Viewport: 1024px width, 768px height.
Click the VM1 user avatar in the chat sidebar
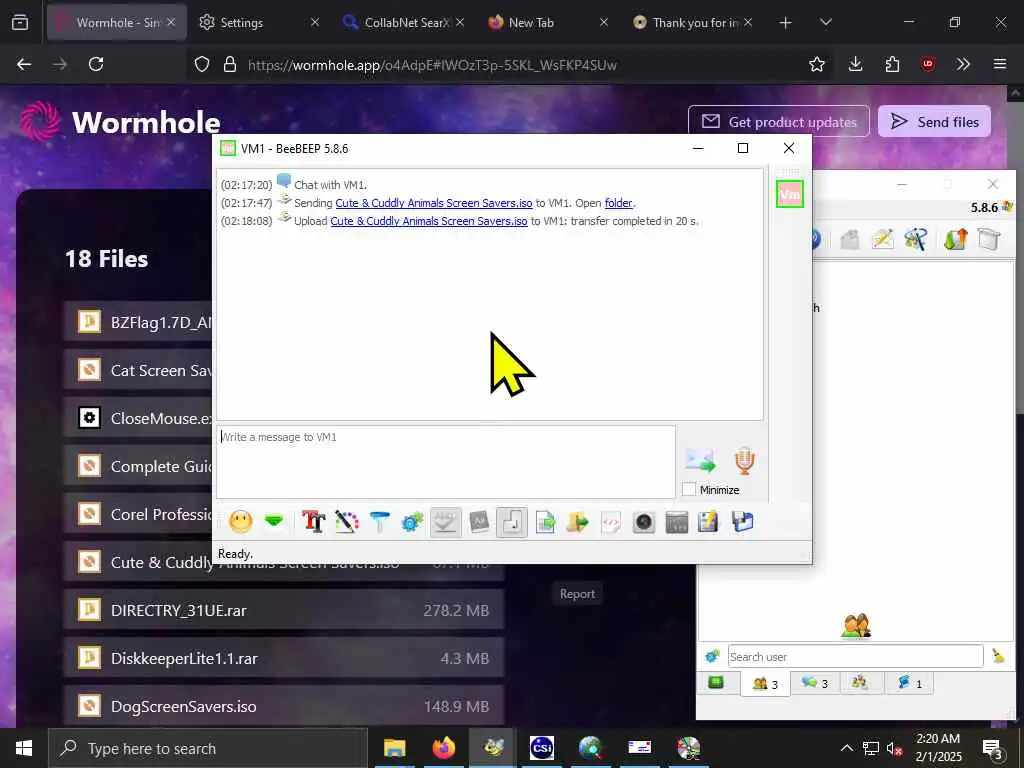[x=790, y=194]
